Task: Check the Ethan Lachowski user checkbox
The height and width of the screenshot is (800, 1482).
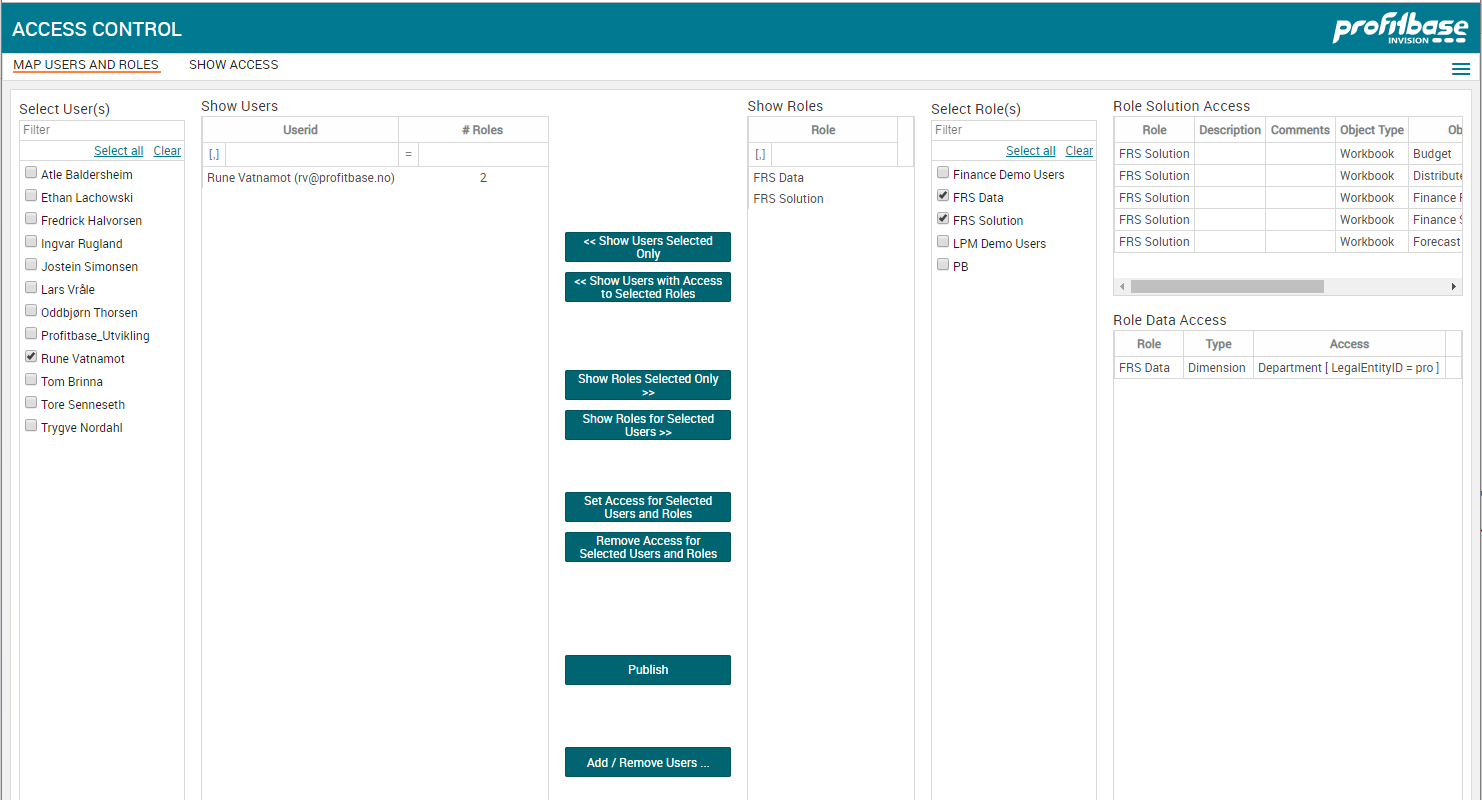Action: (31, 196)
